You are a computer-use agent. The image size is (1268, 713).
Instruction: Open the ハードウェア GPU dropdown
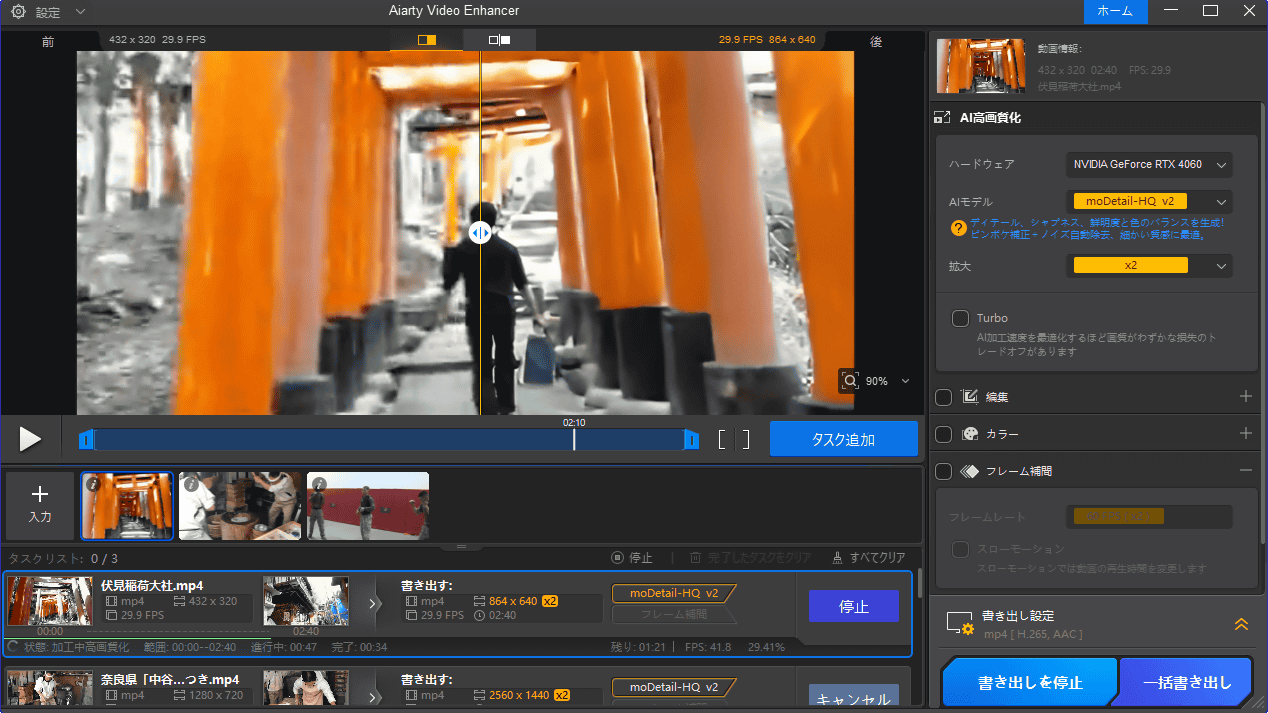point(1148,164)
